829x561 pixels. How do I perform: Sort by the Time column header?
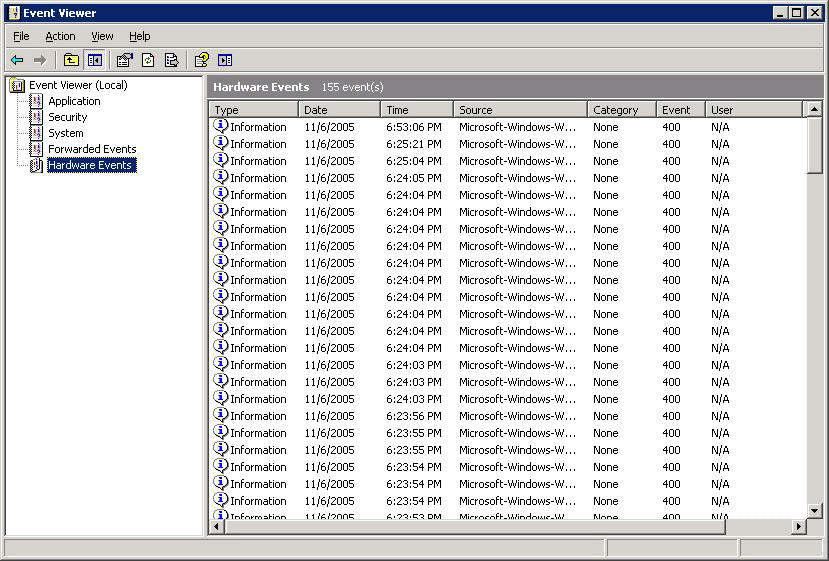point(417,109)
